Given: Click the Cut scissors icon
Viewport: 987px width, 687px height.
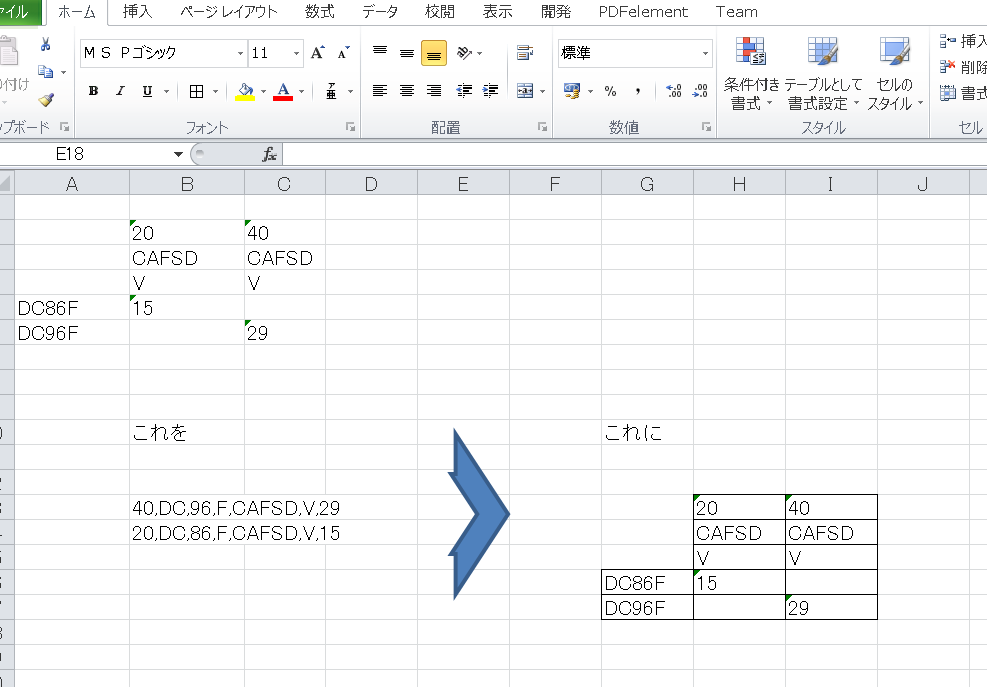Looking at the screenshot, I should point(46,44).
